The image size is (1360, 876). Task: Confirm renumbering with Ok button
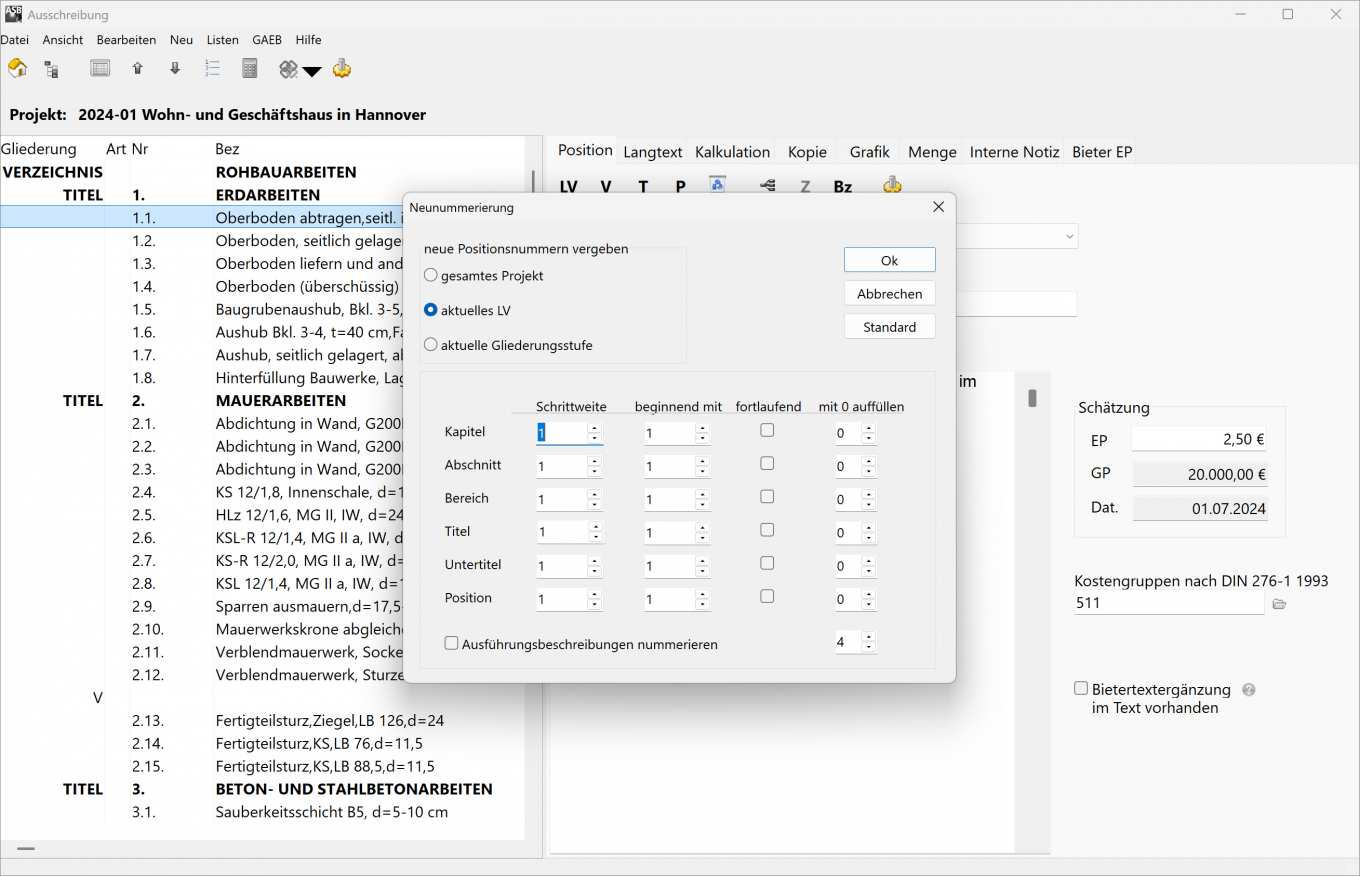[890, 260]
